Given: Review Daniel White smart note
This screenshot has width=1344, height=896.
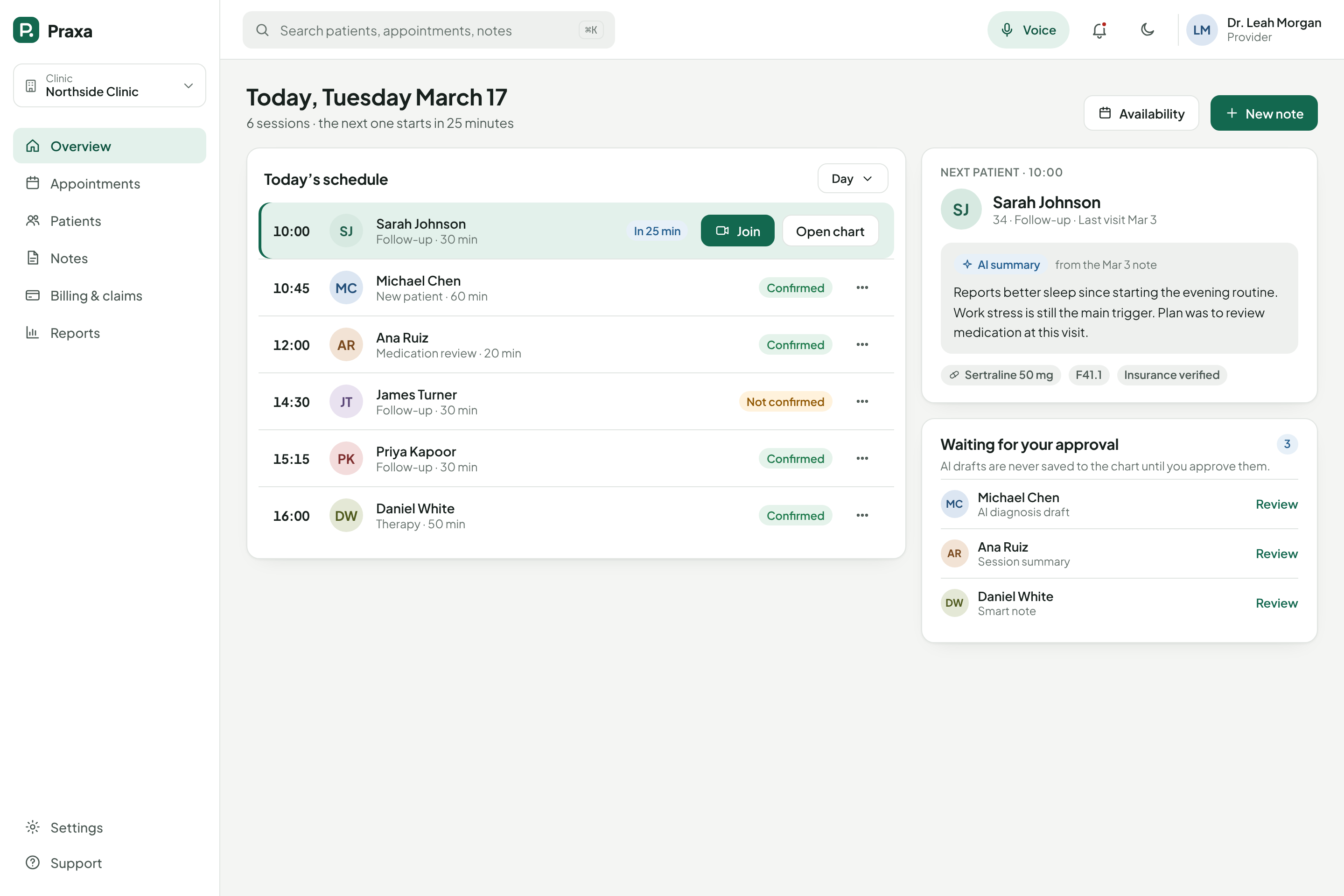Looking at the screenshot, I should pos(1276,603).
